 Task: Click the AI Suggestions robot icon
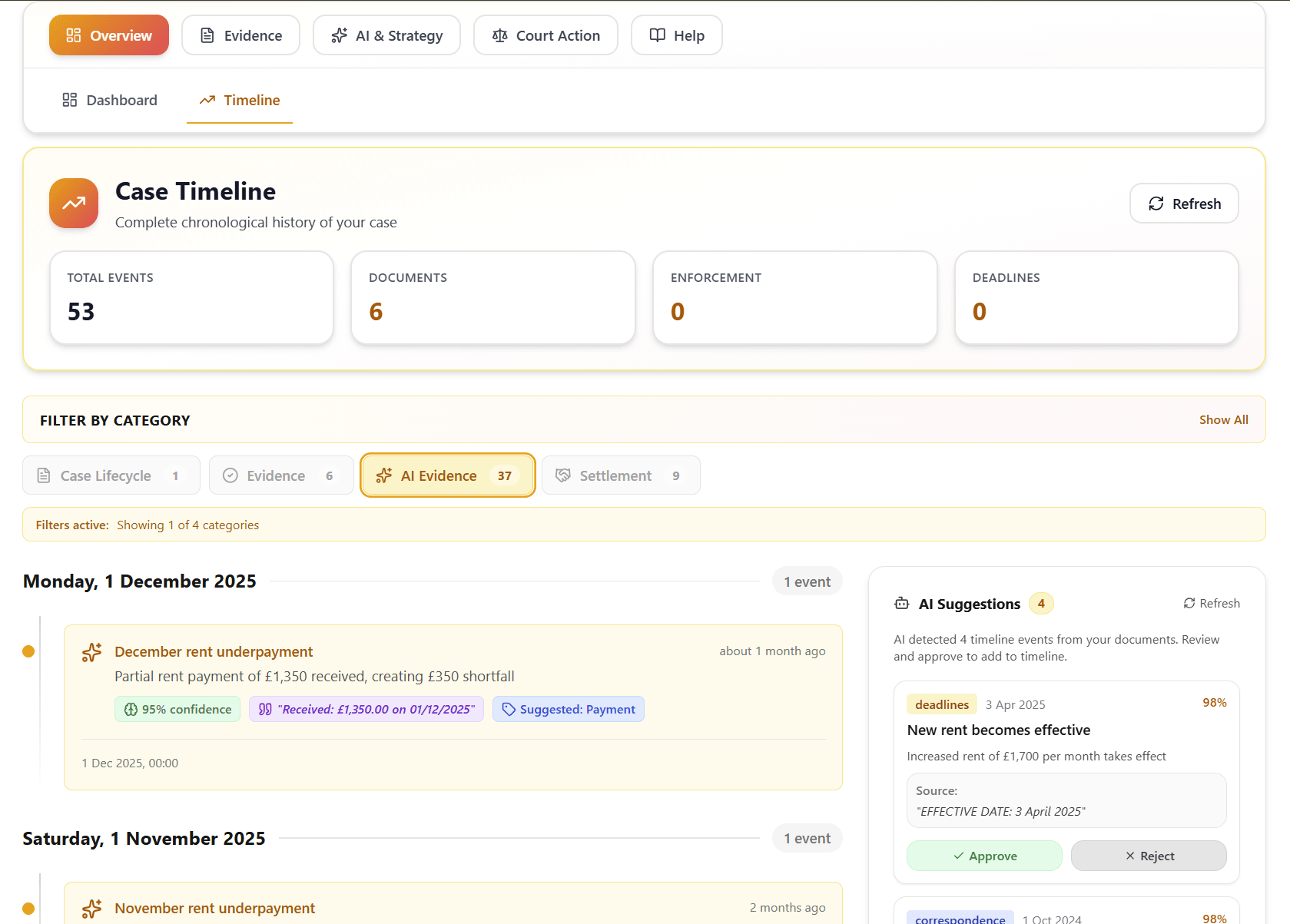(x=901, y=604)
